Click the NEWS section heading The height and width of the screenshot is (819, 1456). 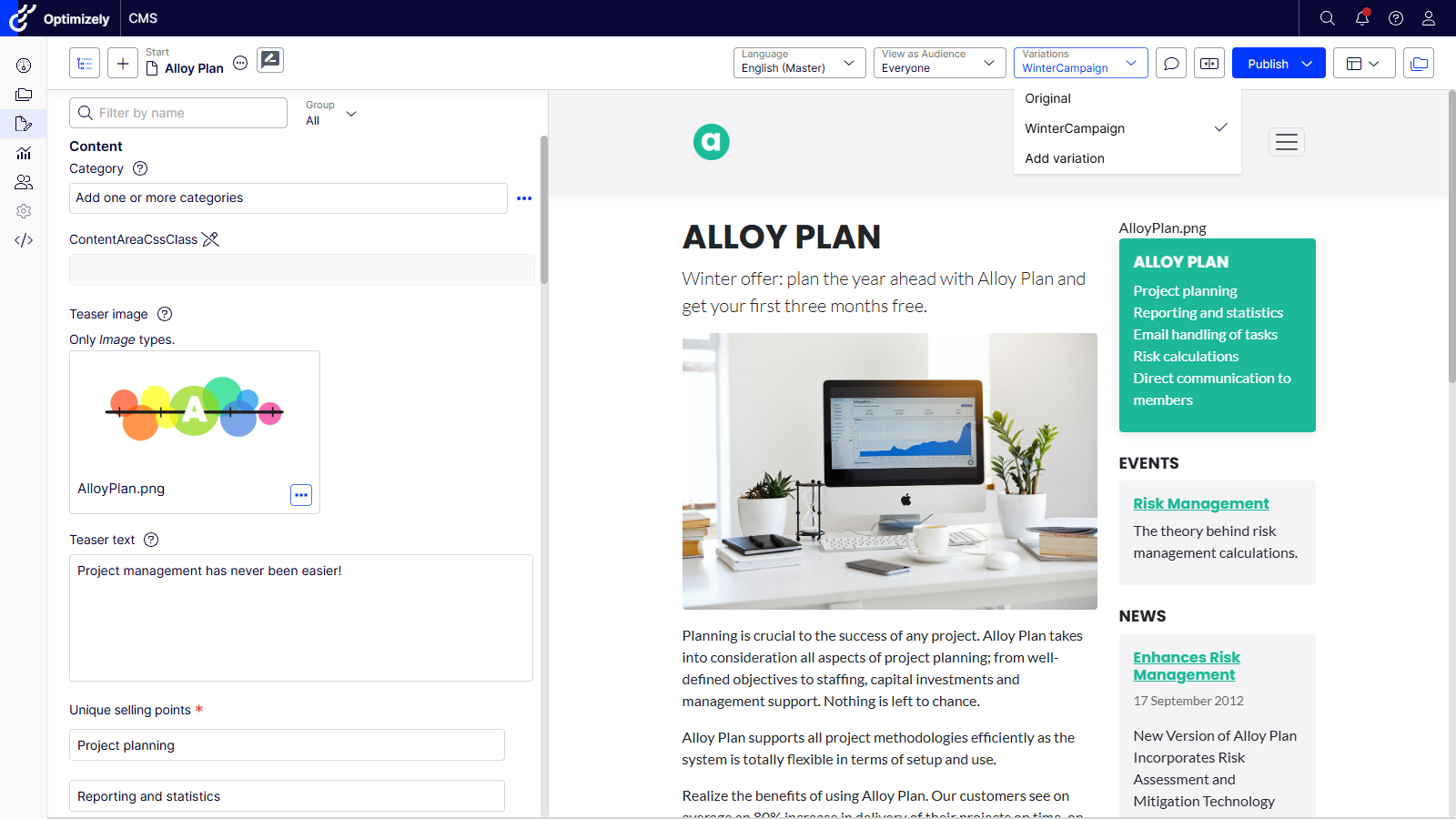1142,616
